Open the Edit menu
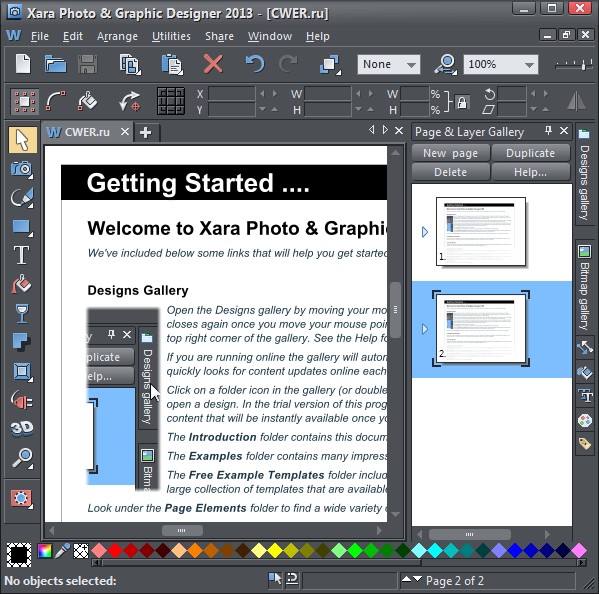 pos(73,36)
